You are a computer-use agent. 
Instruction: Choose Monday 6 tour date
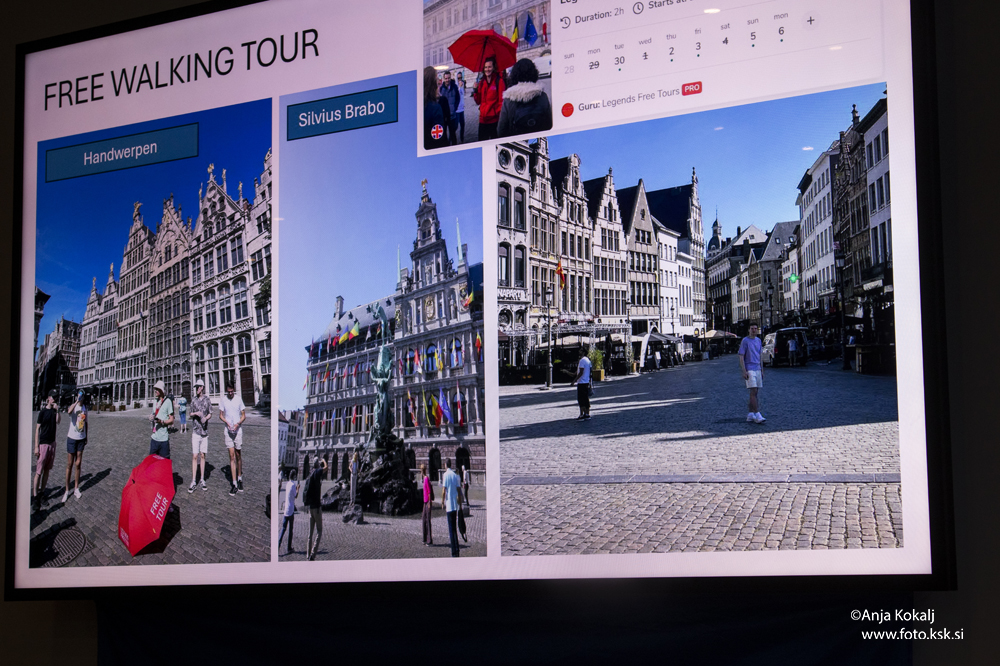pyautogui.click(x=781, y=29)
